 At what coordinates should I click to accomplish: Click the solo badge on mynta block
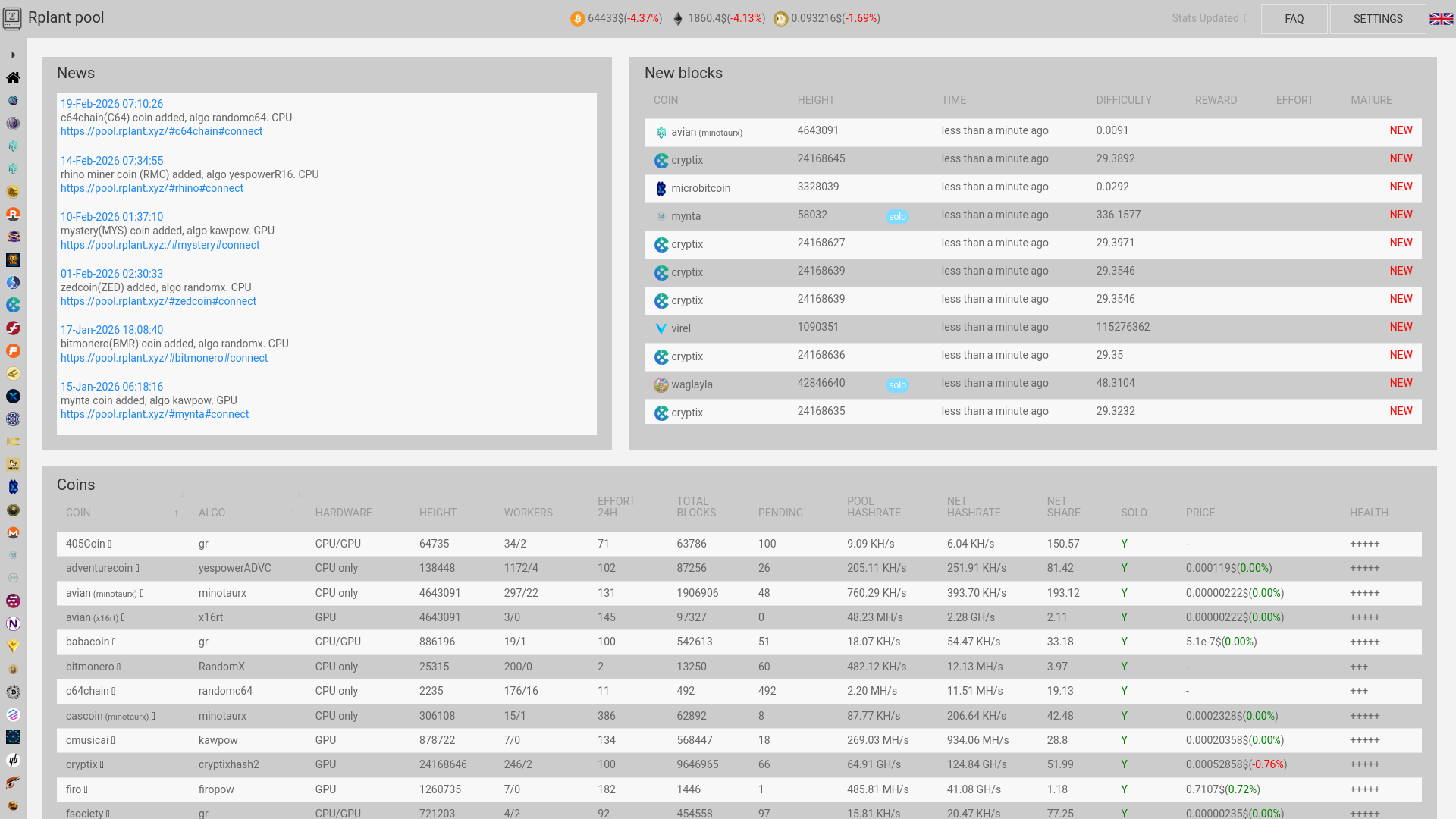pos(897,217)
